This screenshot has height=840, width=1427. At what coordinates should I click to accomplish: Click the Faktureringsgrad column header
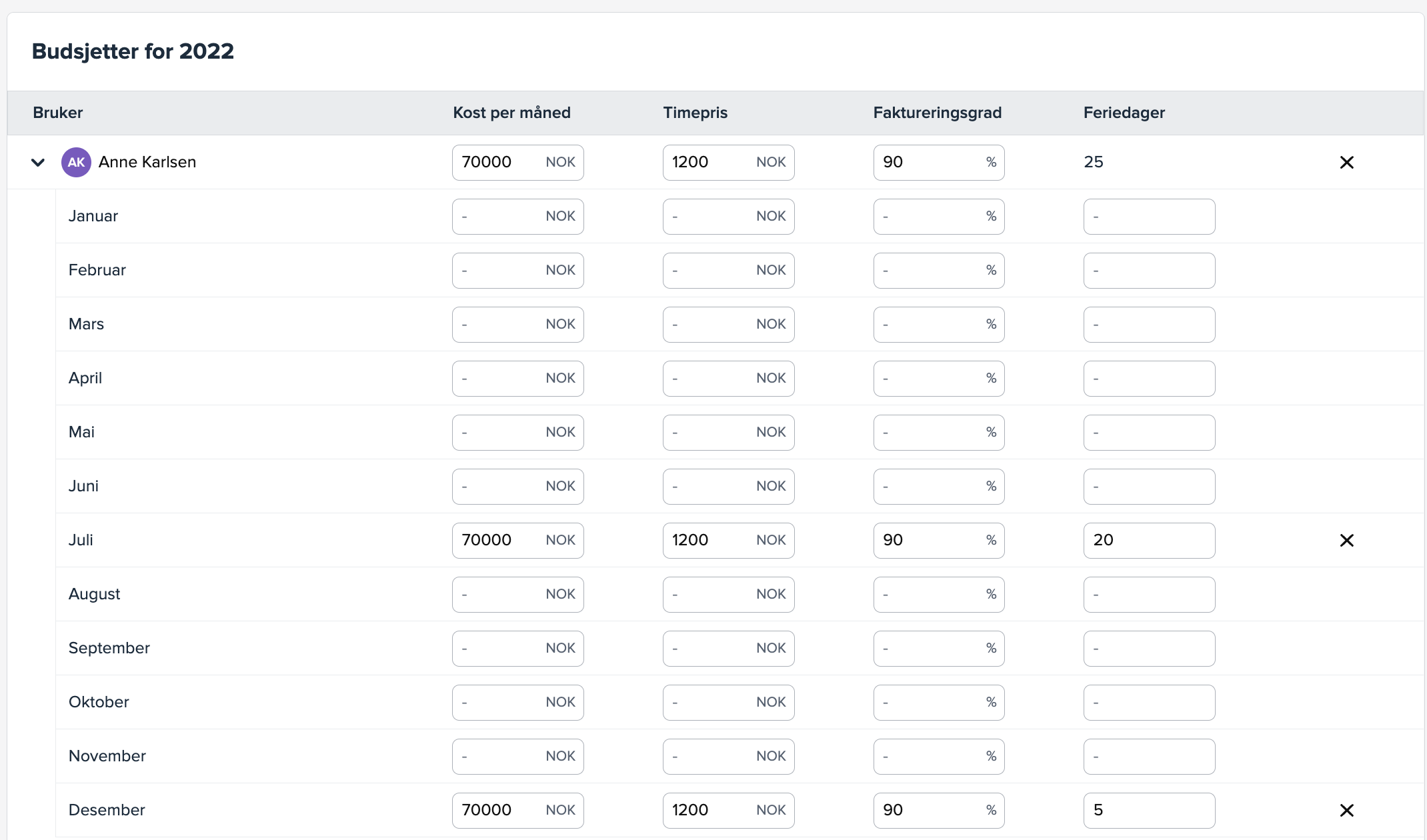pyautogui.click(x=937, y=113)
